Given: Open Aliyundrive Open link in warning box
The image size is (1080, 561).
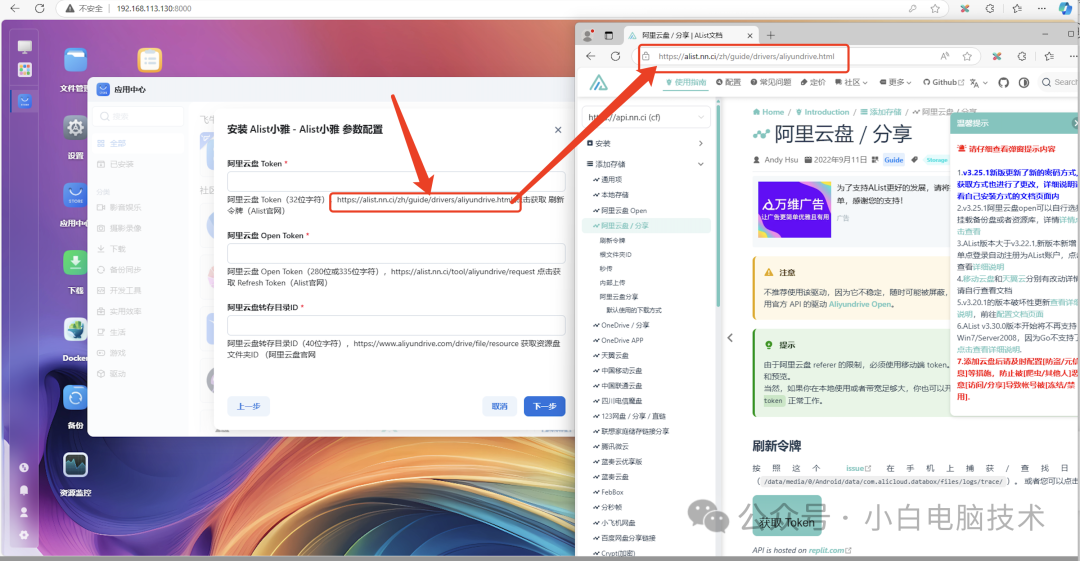Looking at the screenshot, I should pyautogui.click(x=860, y=304).
